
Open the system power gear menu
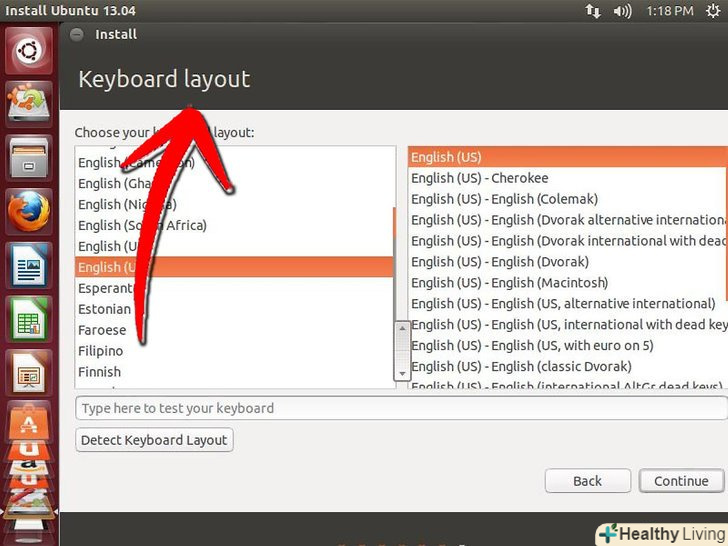coord(713,11)
